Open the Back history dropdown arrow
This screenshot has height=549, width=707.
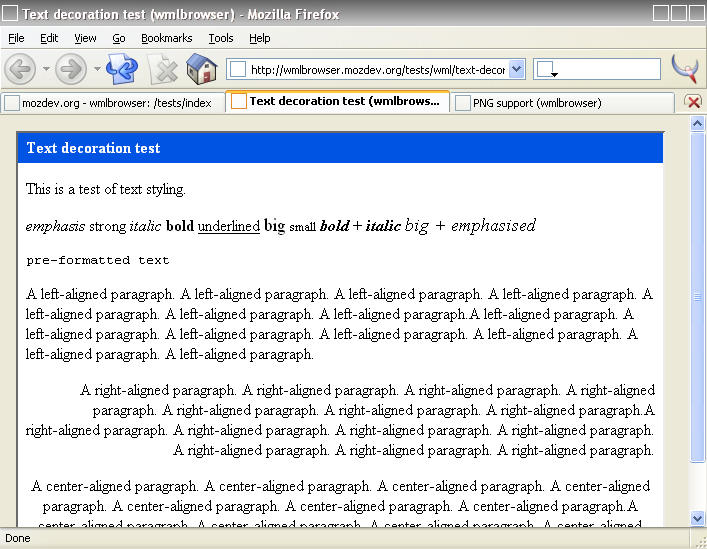click(x=46, y=69)
